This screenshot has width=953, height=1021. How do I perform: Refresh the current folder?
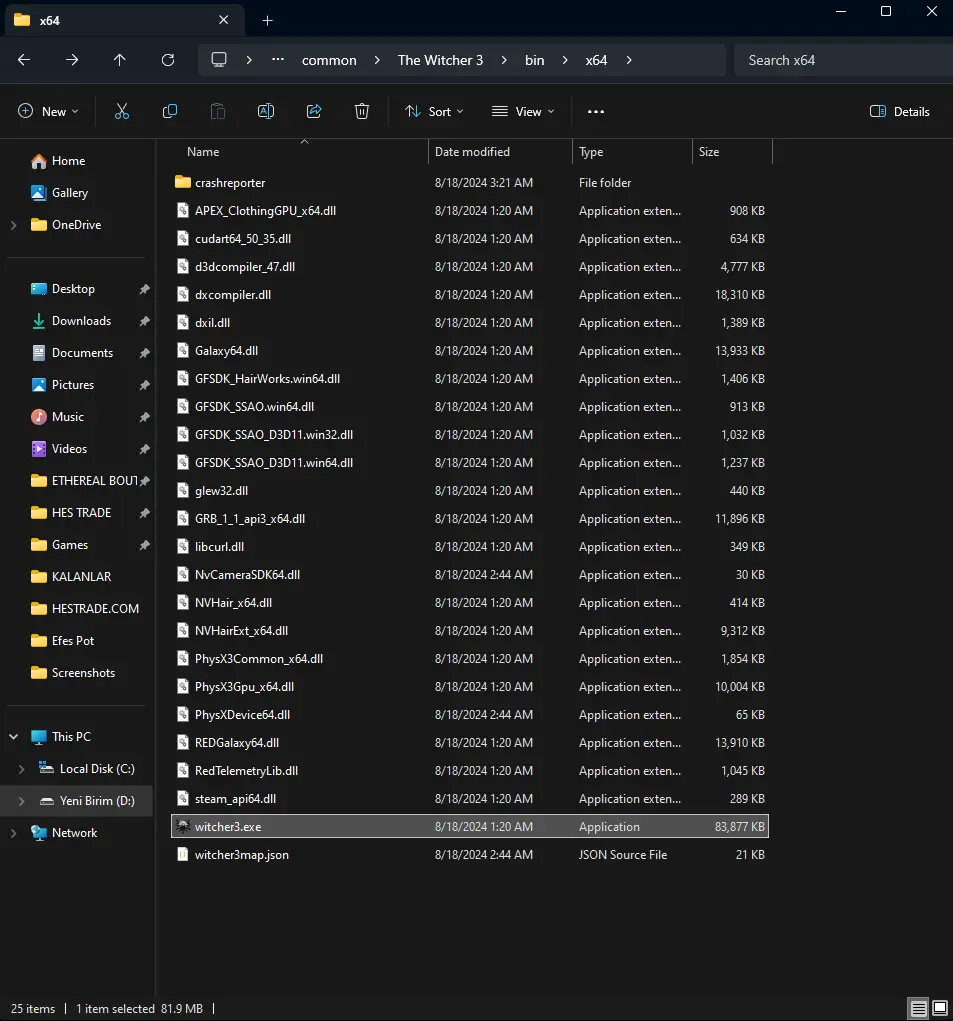point(168,60)
